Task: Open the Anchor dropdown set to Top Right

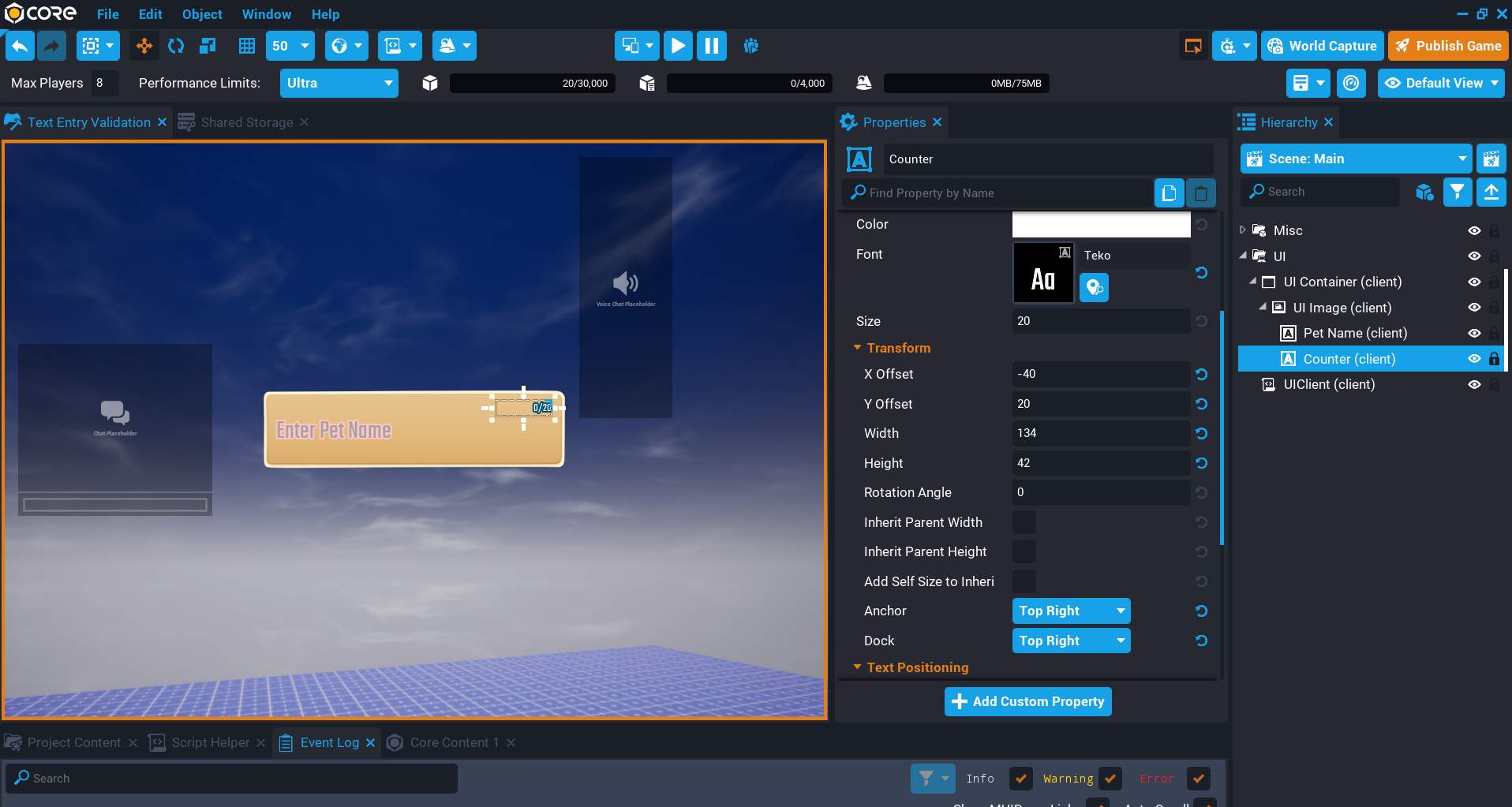Action: (x=1071, y=611)
